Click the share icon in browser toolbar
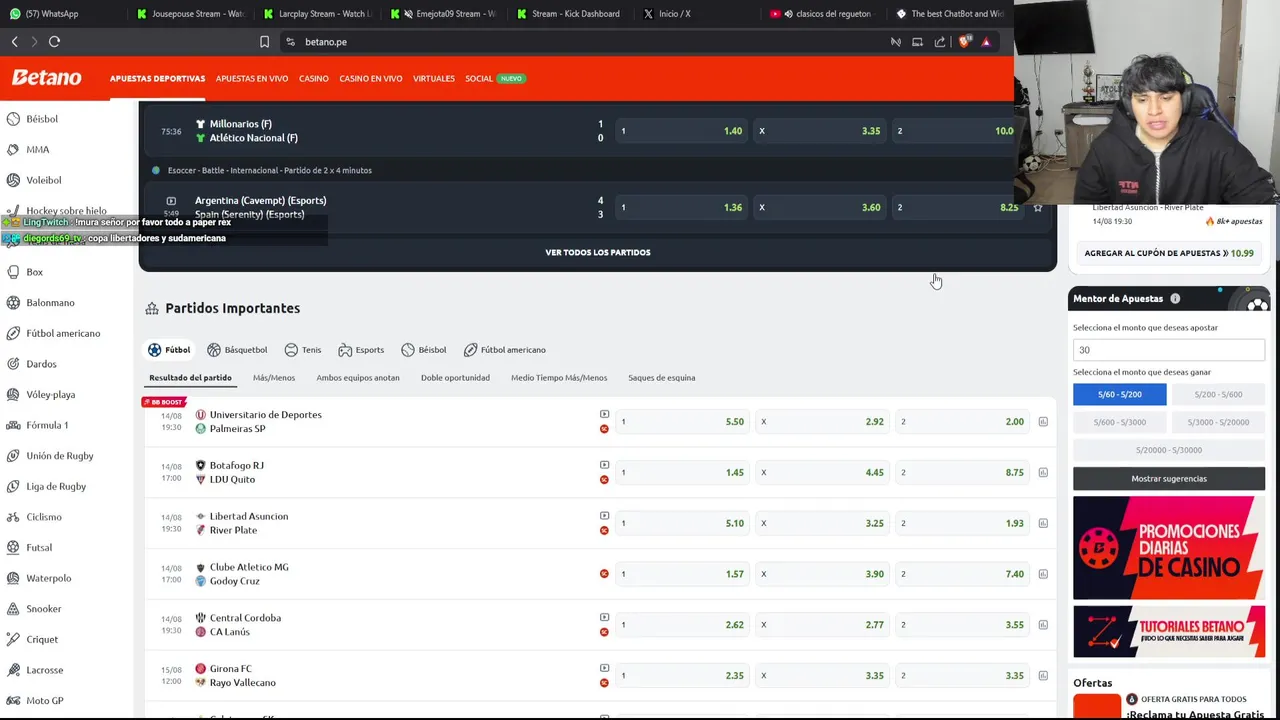Image resolution: width=1280 pixels, height=720 pixels. [x=940, y=42]
